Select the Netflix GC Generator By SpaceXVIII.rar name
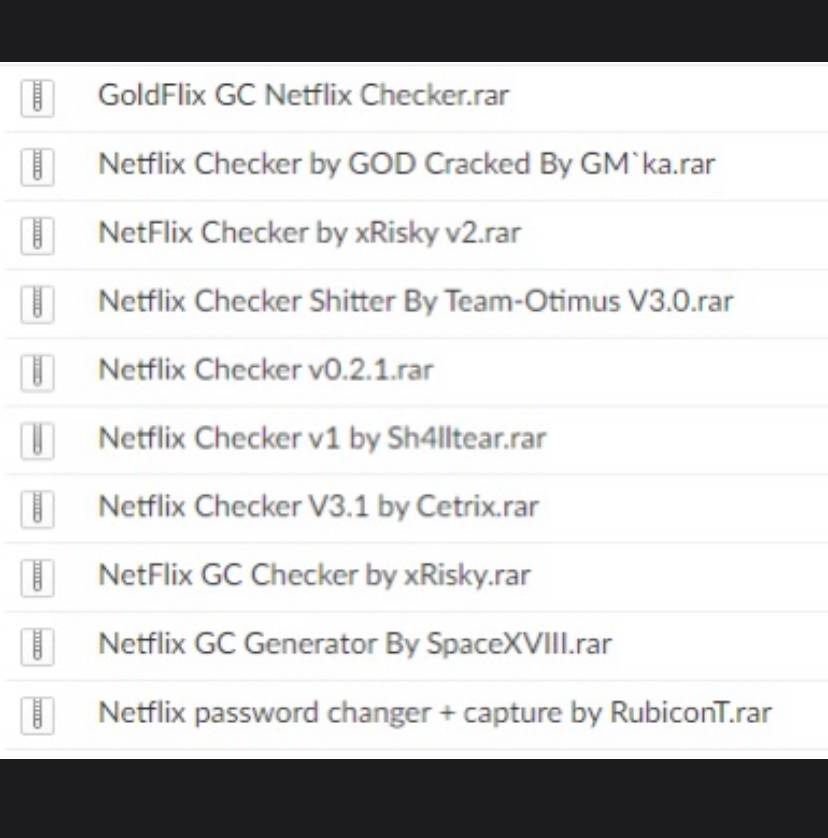 [354, 644]
